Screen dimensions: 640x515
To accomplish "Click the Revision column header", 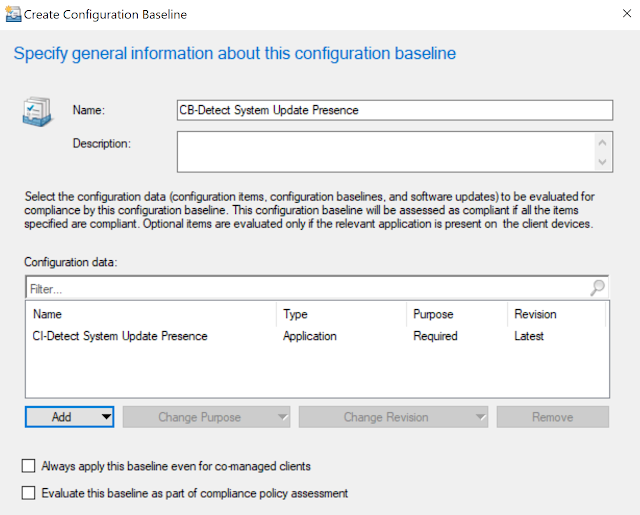I will click(553, 314).
